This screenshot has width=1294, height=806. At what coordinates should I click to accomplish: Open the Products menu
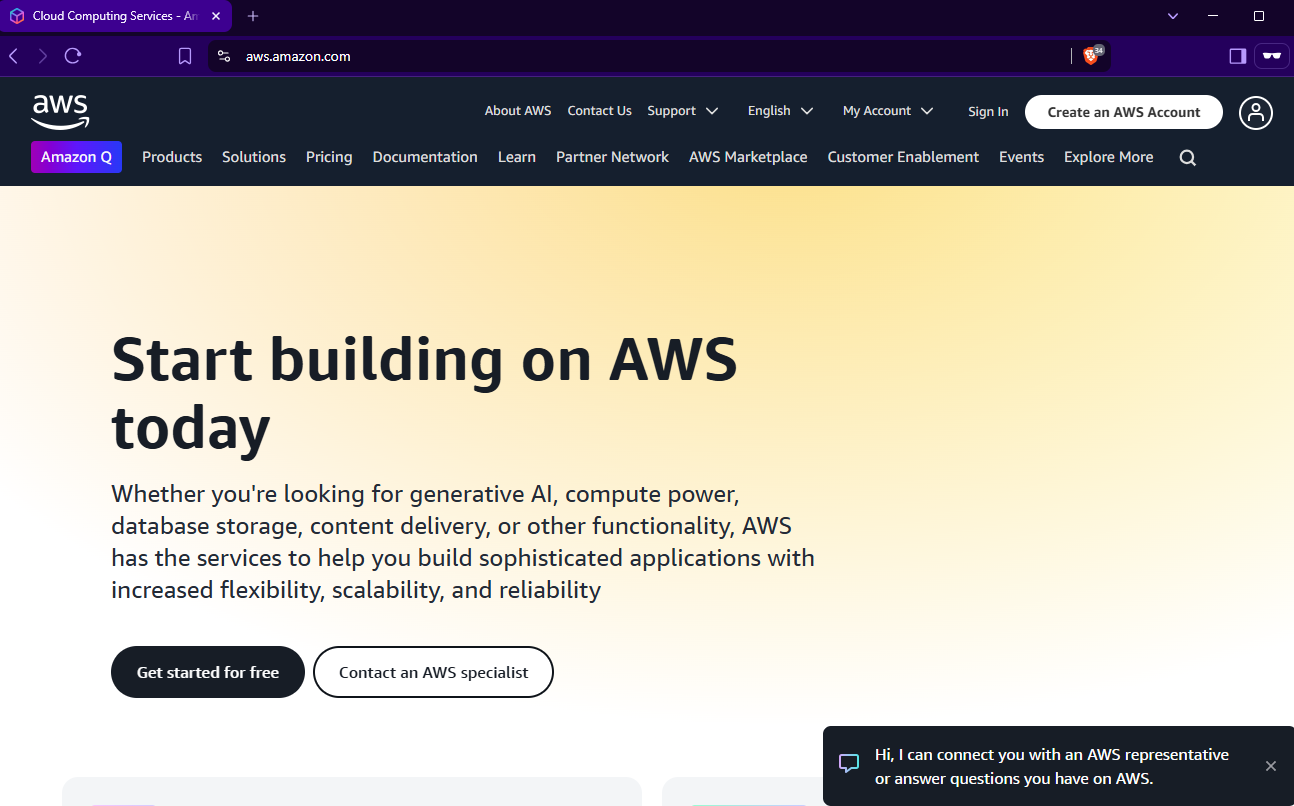[x=172, y=157]
